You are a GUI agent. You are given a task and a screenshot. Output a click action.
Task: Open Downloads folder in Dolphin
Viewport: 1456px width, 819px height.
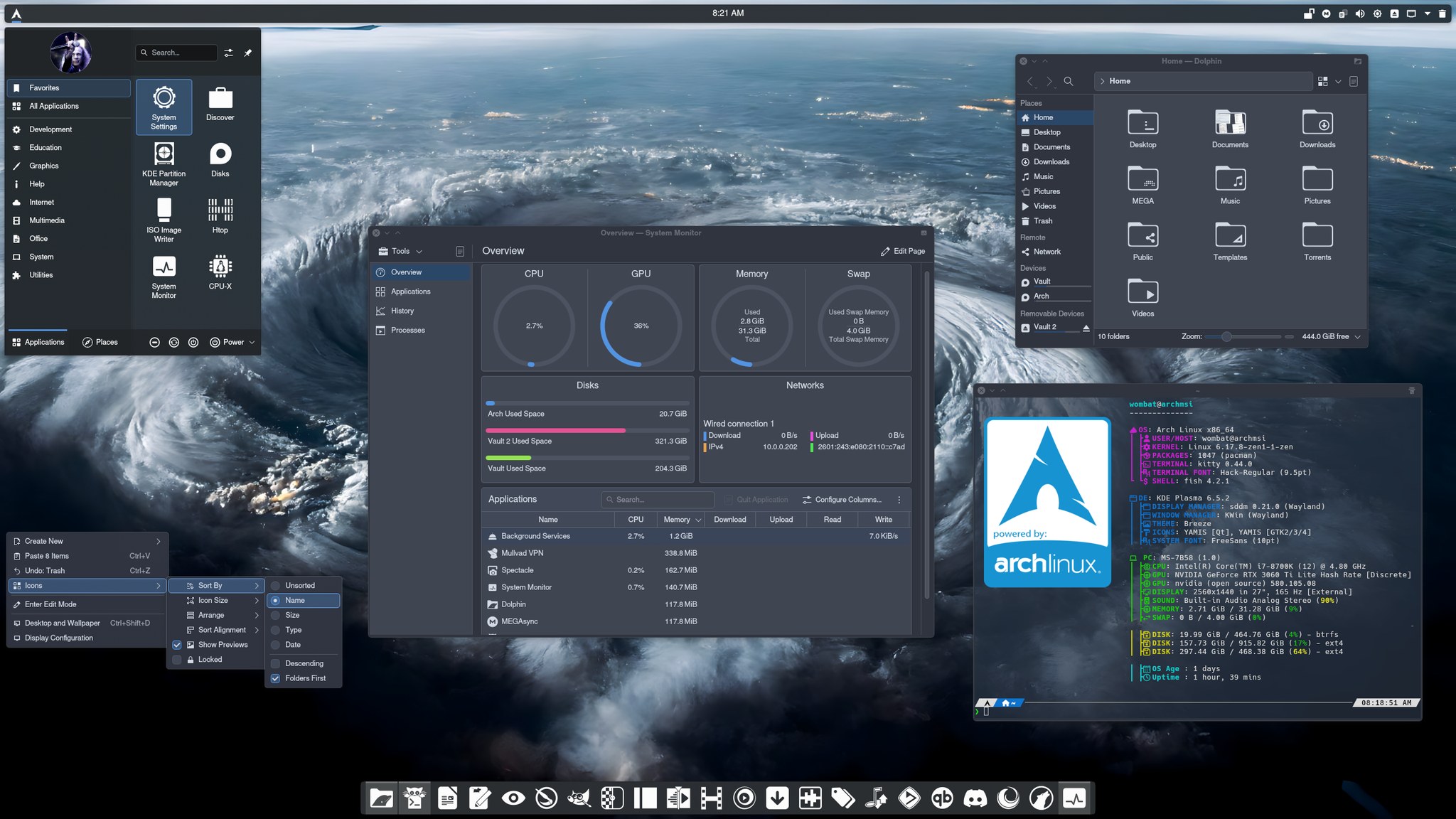click(1317, 129)
